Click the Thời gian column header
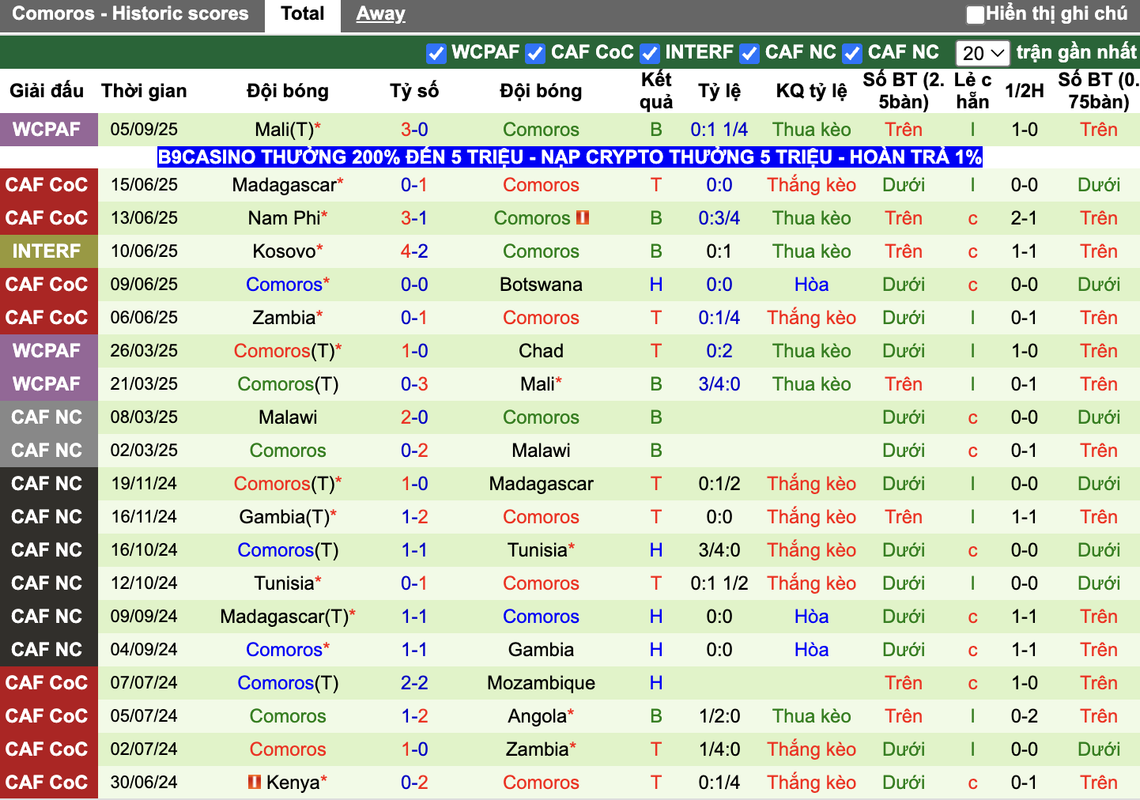 click(144, 91)
